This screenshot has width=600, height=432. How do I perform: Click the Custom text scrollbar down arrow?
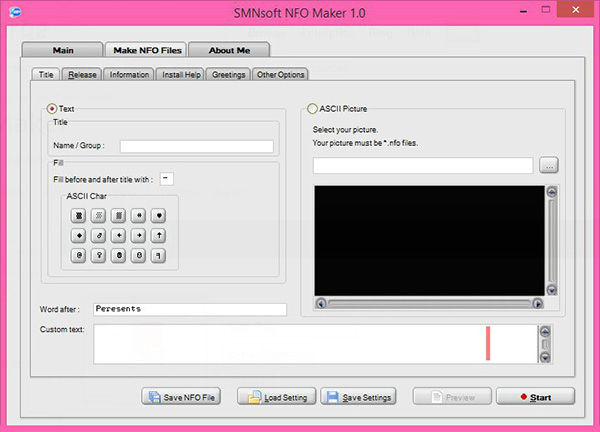point(545,357)
